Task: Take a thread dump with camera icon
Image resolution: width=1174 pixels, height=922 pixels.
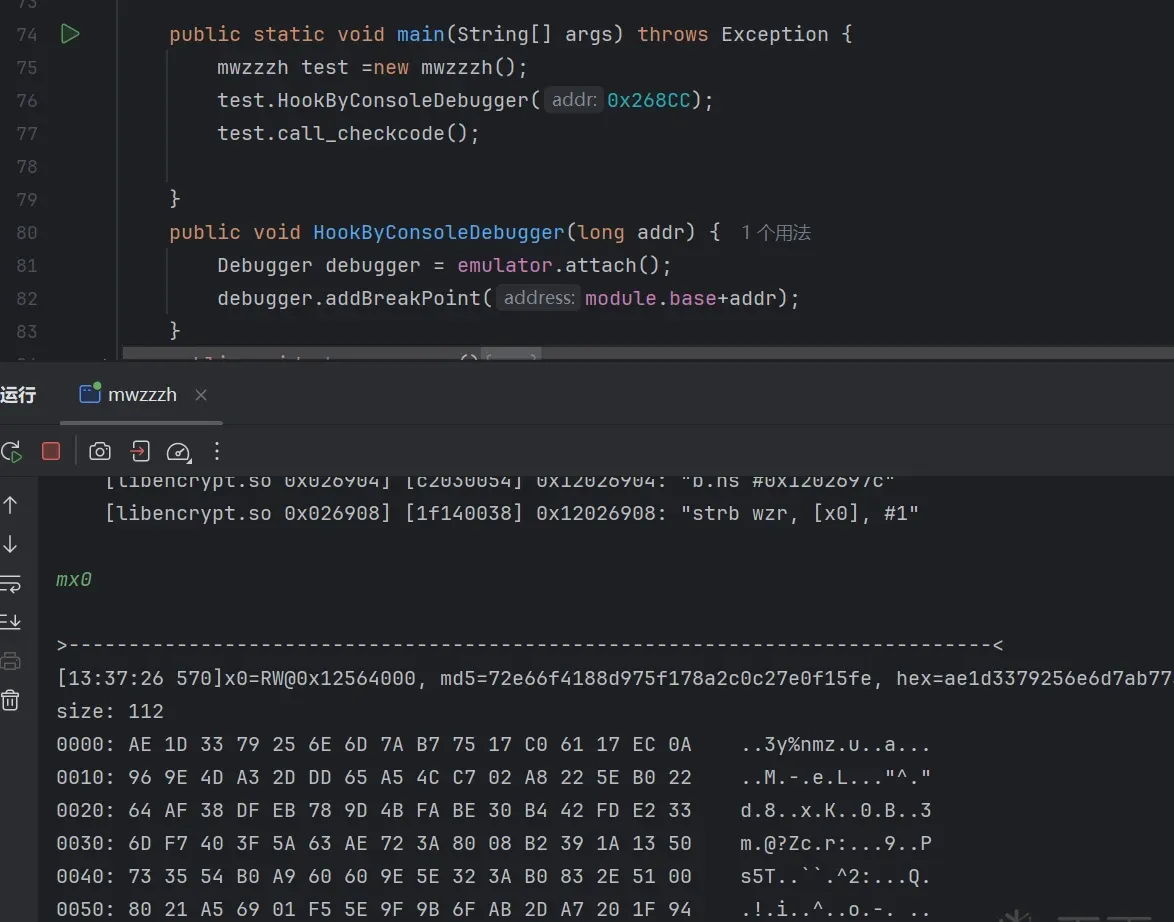Action: [x=100, y=451]
